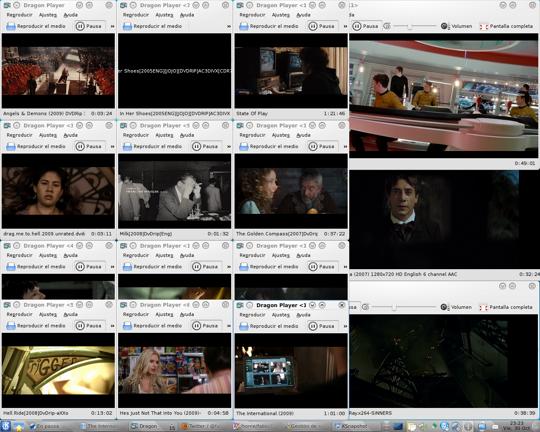The height and width of the screenshot is (432, 540).
Task: Enter fullscreen in the Rayx264-SINNERS window
Action: (x=506, y=307)
